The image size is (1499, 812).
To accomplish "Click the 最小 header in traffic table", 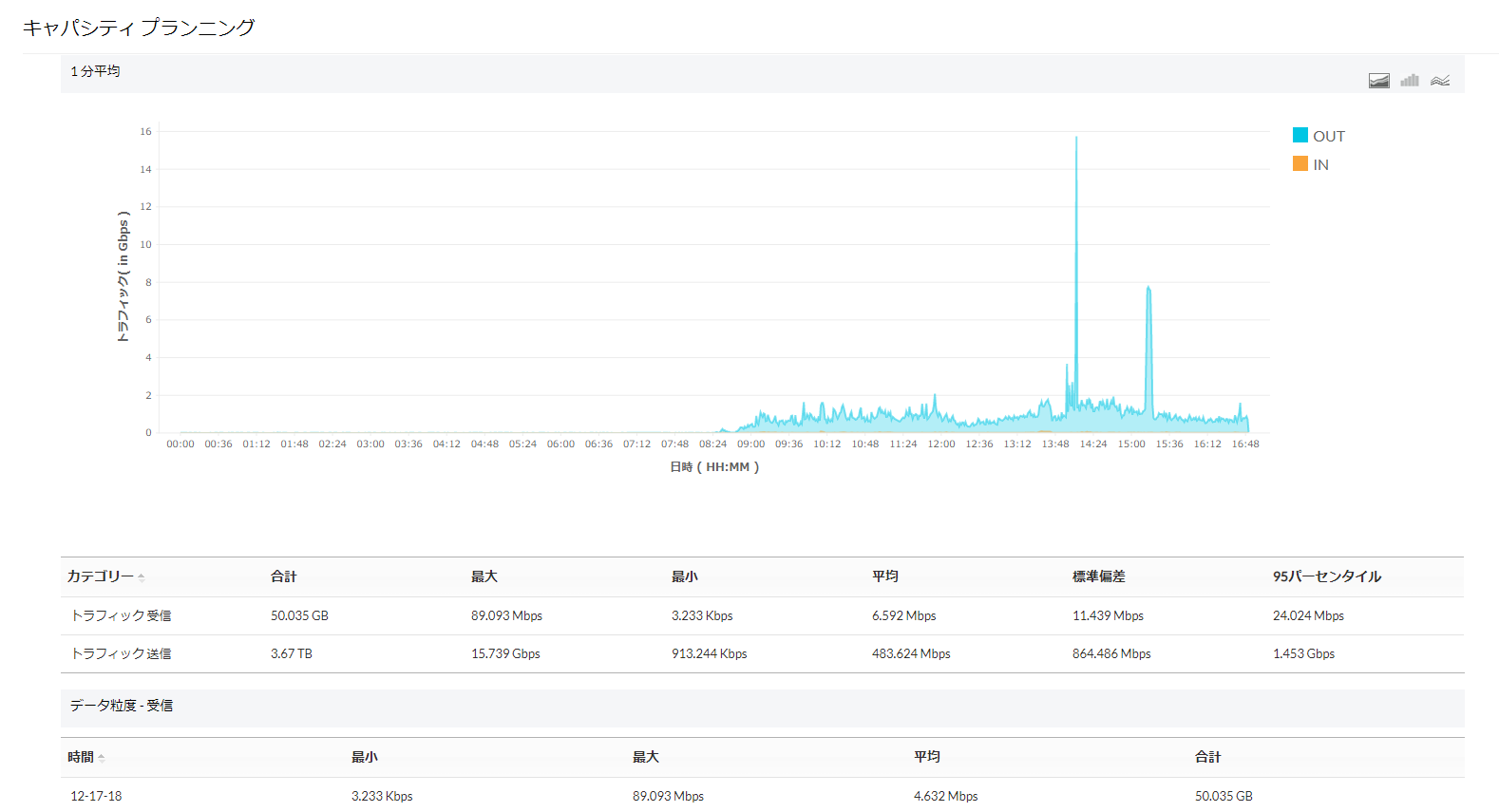I will [684, 576].
